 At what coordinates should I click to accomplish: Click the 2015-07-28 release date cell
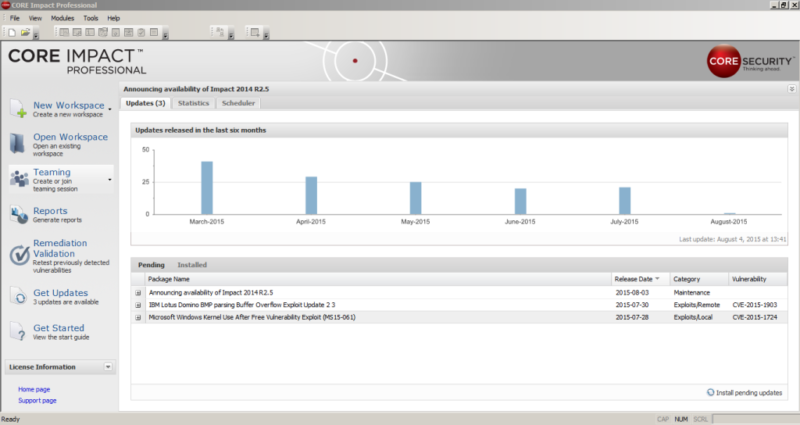point(632,317)
